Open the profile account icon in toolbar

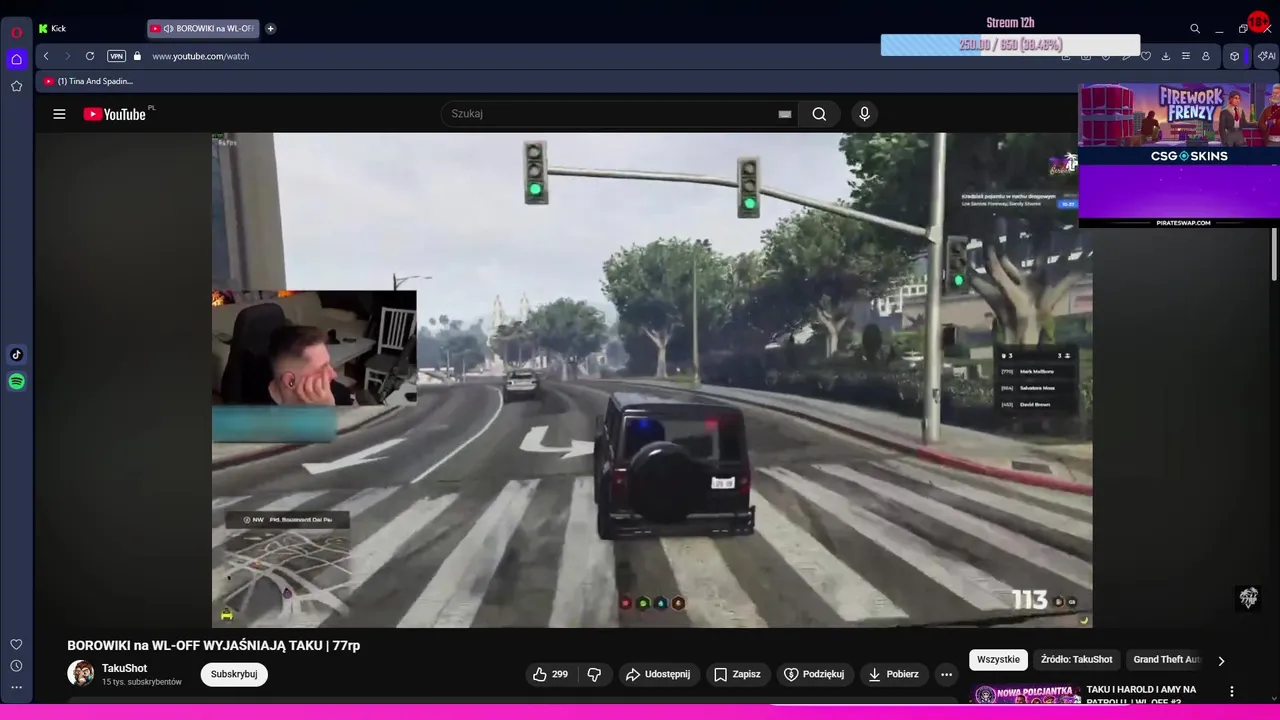[x=1206, y=56]
